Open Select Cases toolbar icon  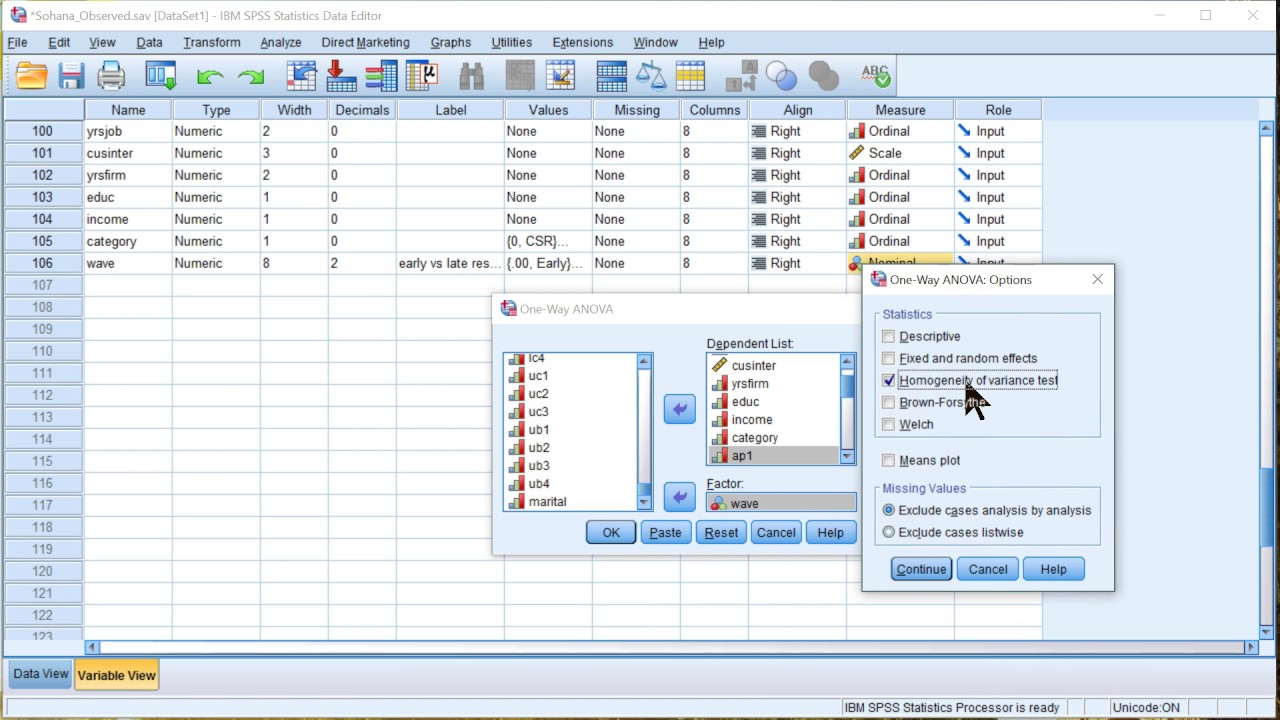pos(691,76)
